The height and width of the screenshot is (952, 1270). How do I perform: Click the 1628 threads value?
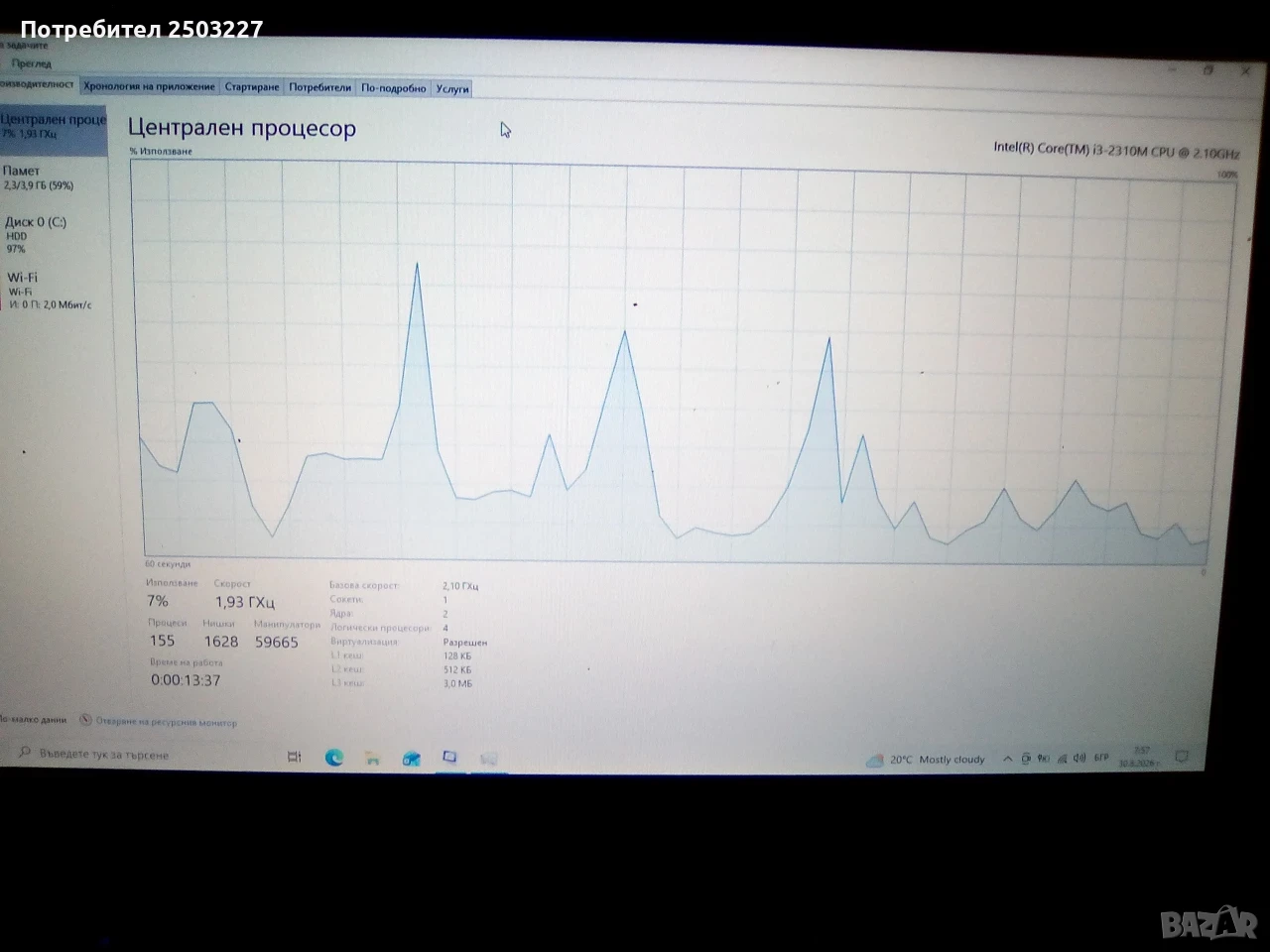221,642
